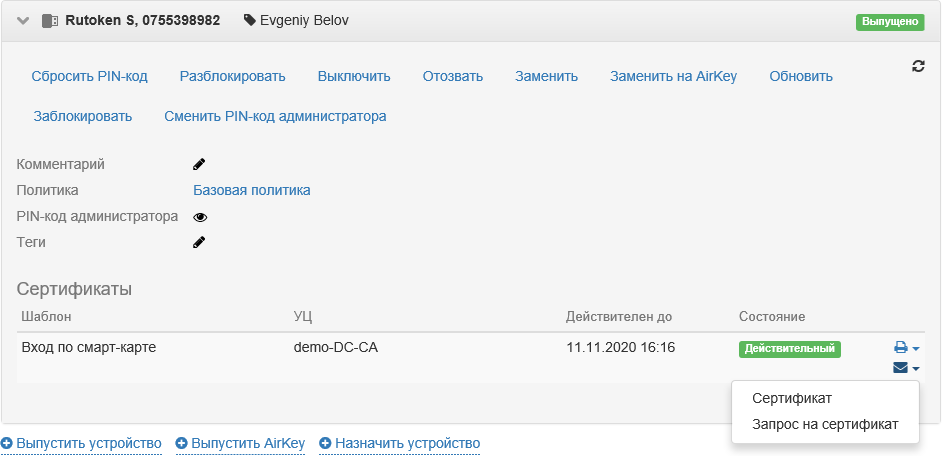This screenshot has height=456, width=942.
Task: Open the printer dropdown arrow
Action: point(916,349)
